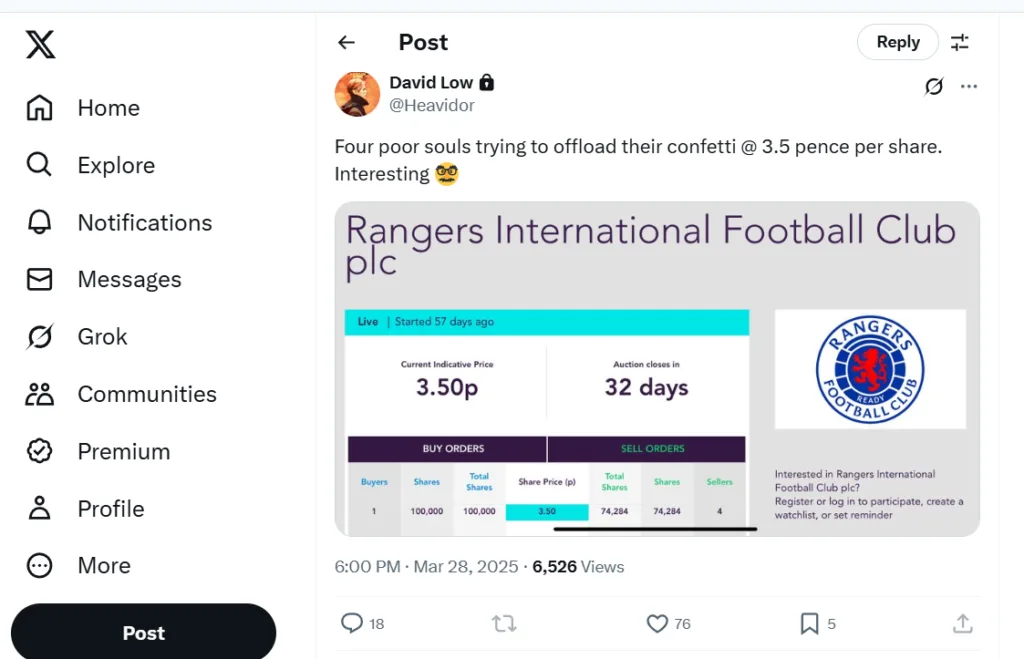Click David Low's profile avatar

[357, 94]
